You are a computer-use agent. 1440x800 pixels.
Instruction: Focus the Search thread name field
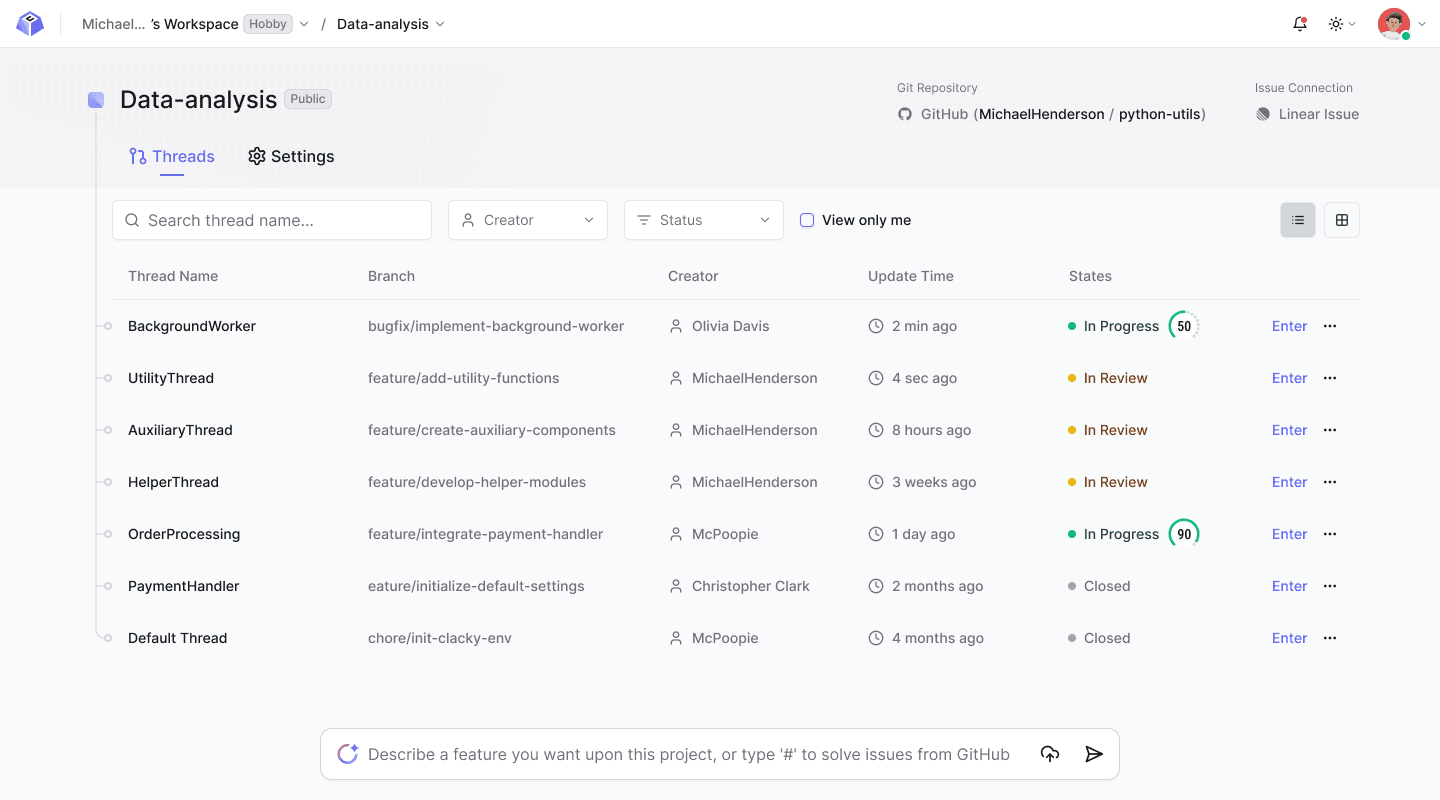272,220
